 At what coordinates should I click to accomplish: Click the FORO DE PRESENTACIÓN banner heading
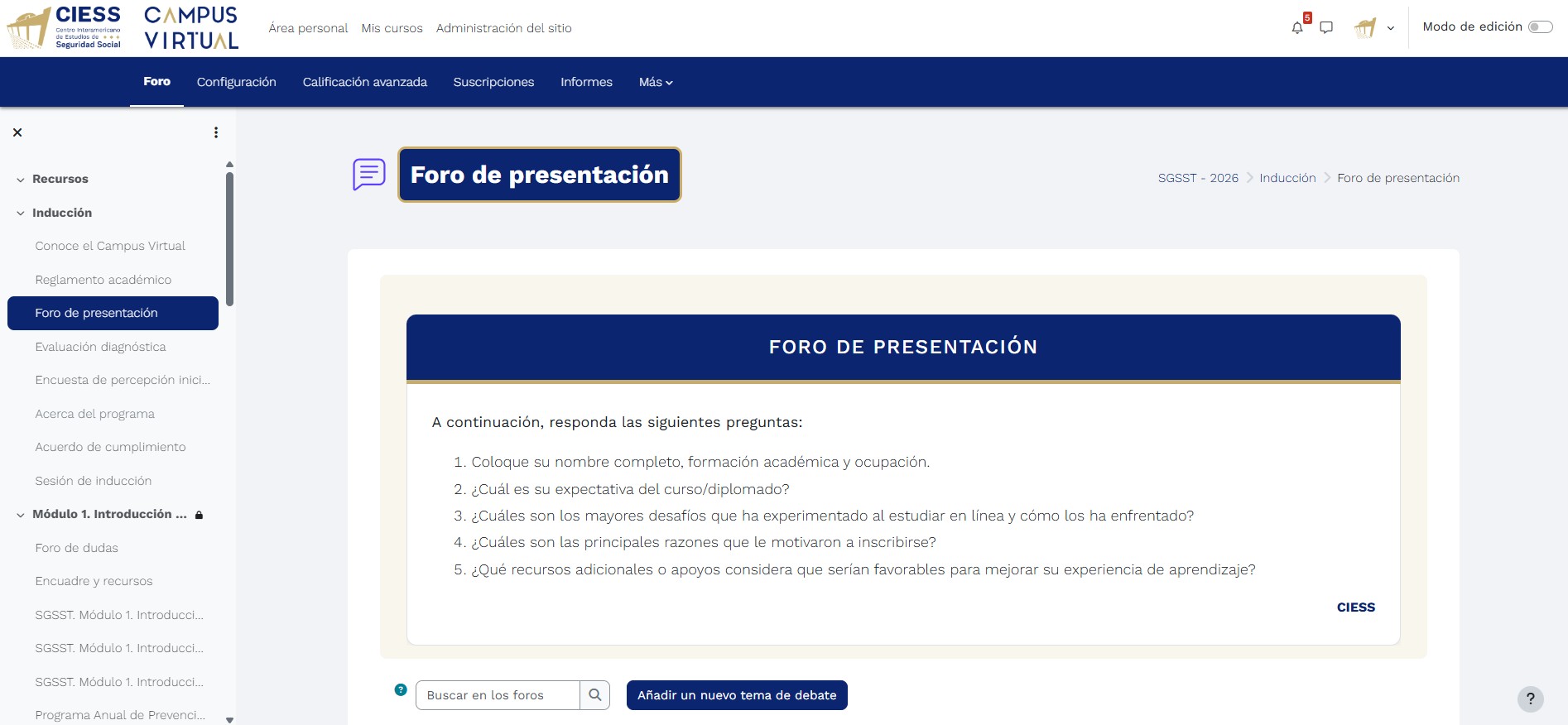click(x=903, y=347)
